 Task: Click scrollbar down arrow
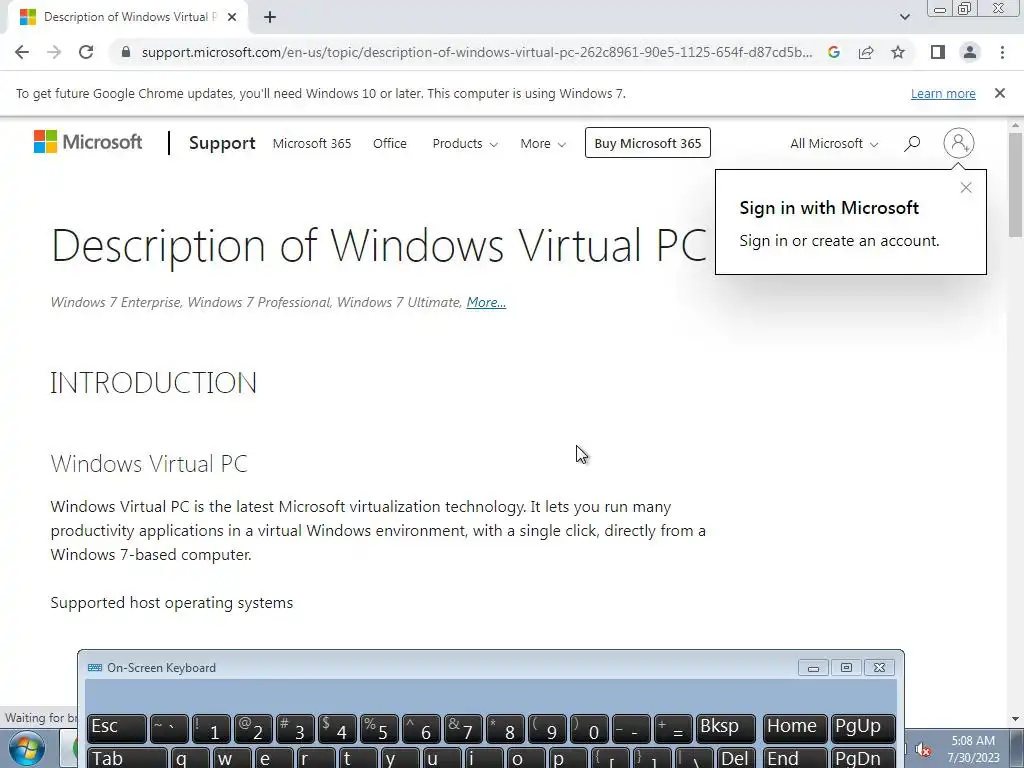point(1016,719)
